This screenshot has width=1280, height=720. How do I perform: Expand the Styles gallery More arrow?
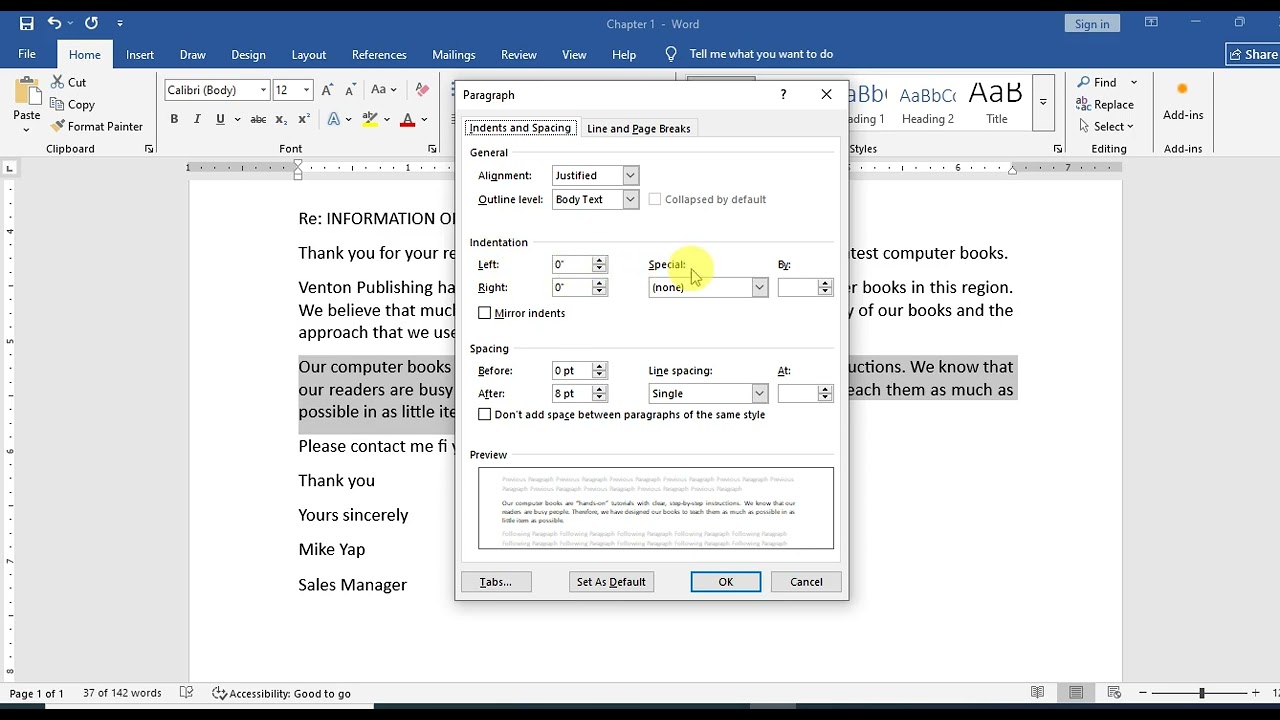(1043, 102)
